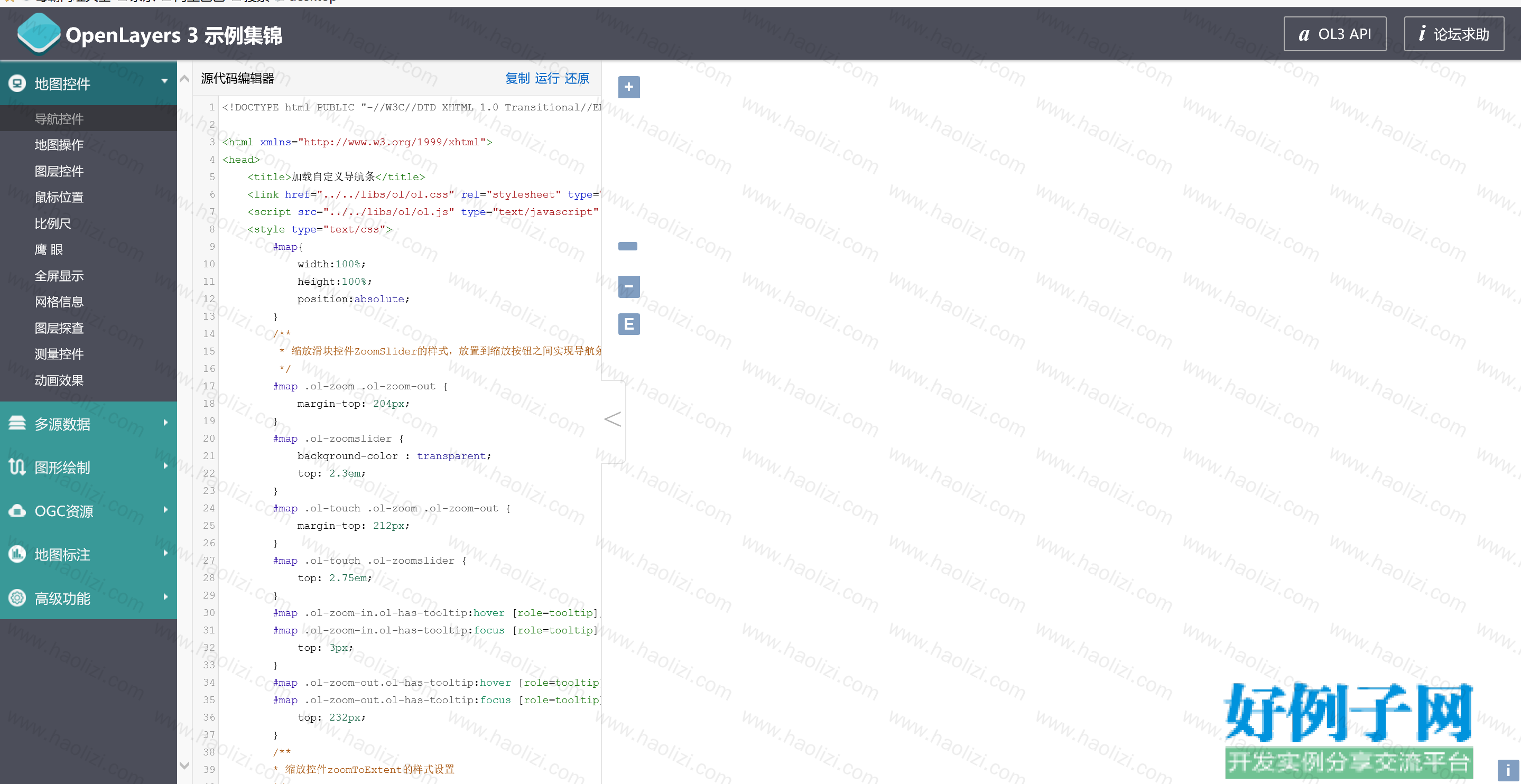Open the OL3 API link

tap(1334, 34)
